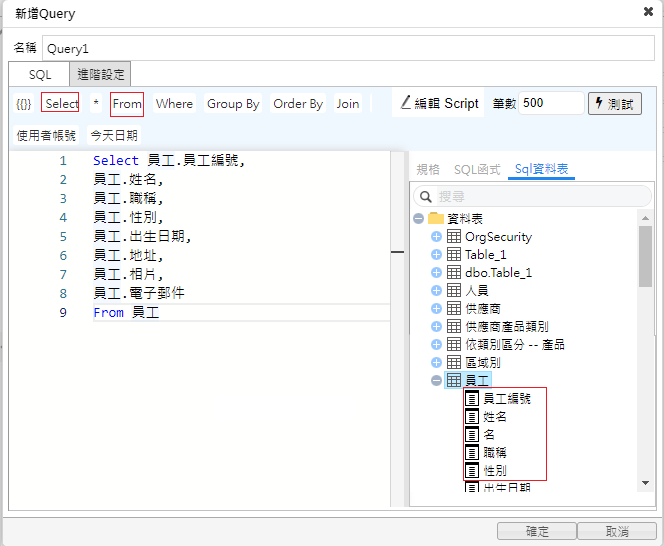Open 編輯 Script editor

point(439,103)
